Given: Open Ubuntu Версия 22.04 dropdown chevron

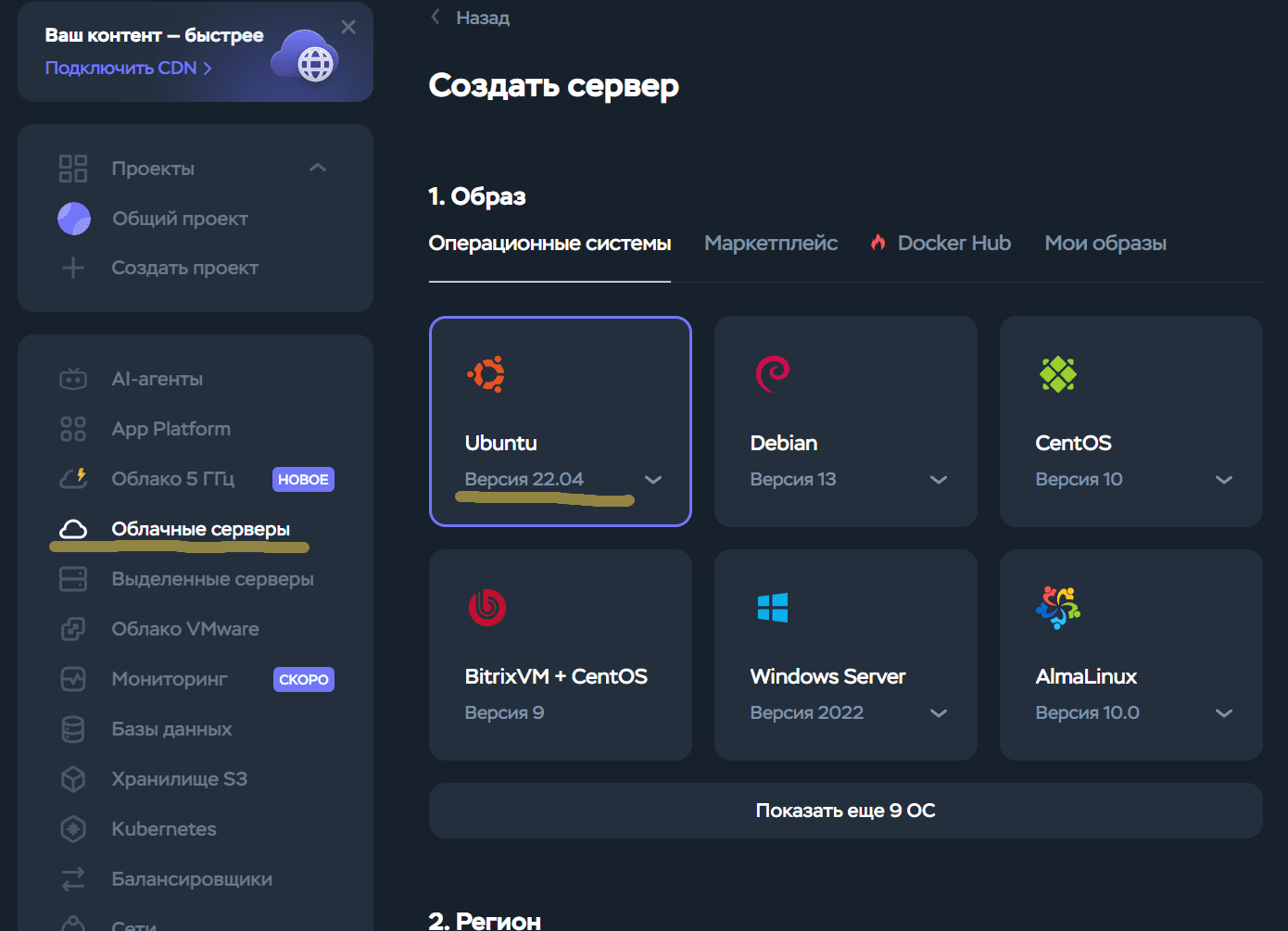Looking at the screenshot, I should tap(653, 480).
